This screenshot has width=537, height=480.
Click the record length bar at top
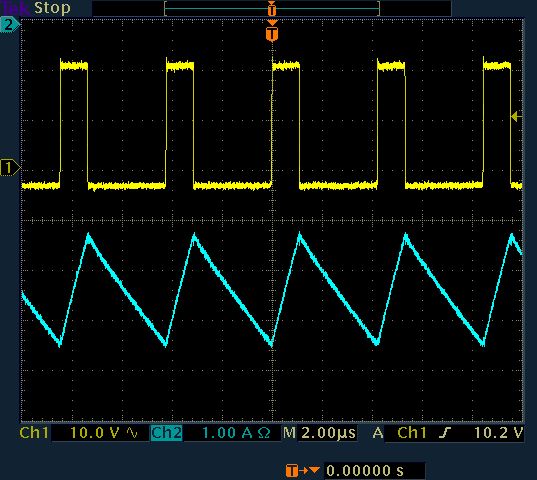(x=272, y=9)
